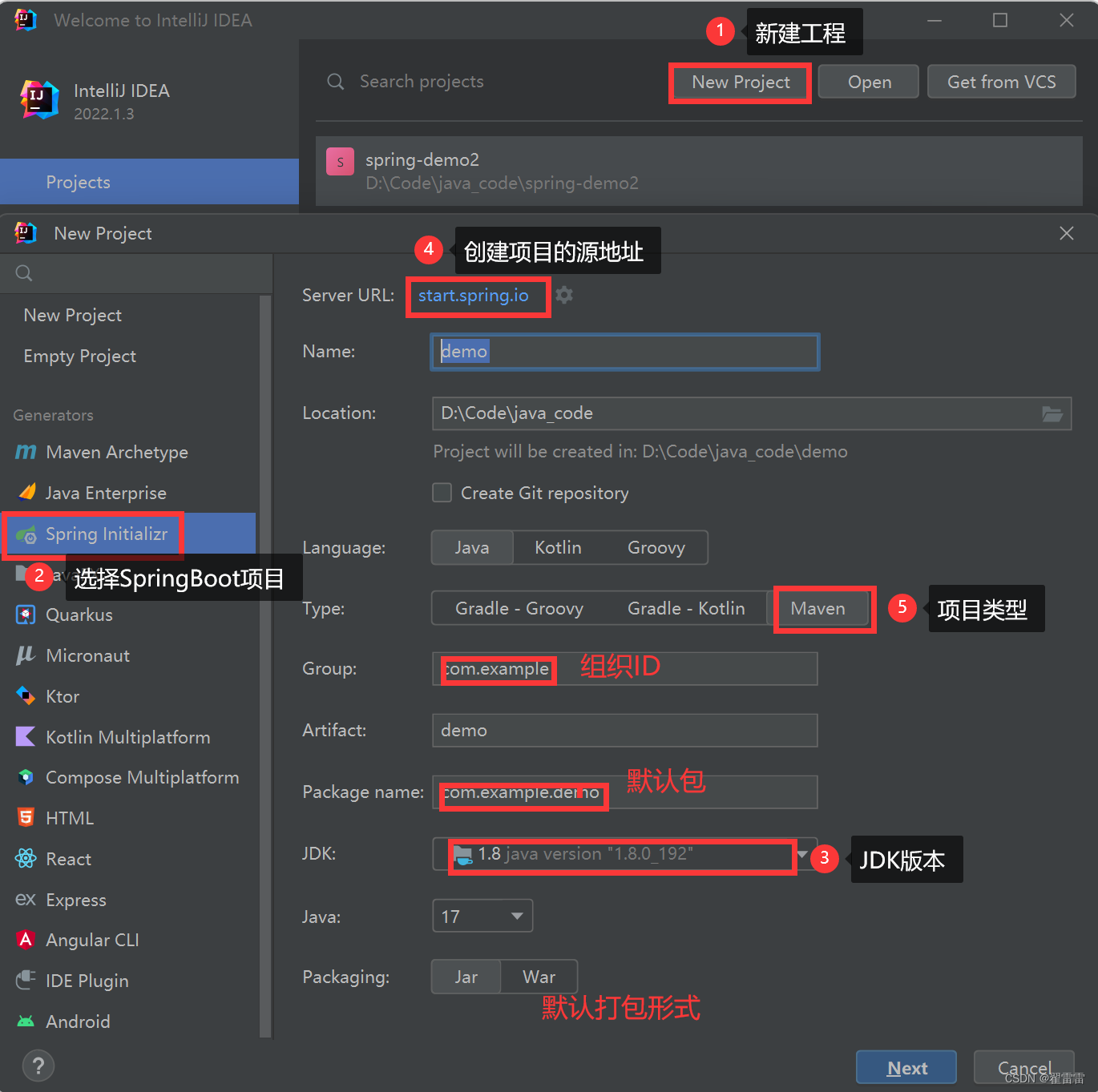The image size is (1098, 1092).
Task: Click the Package name input field
Action: tap(625, 792)
